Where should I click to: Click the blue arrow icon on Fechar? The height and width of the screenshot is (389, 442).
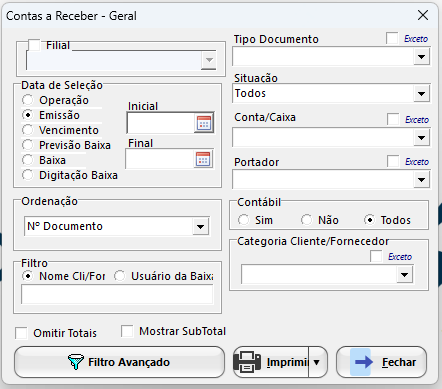363,362
